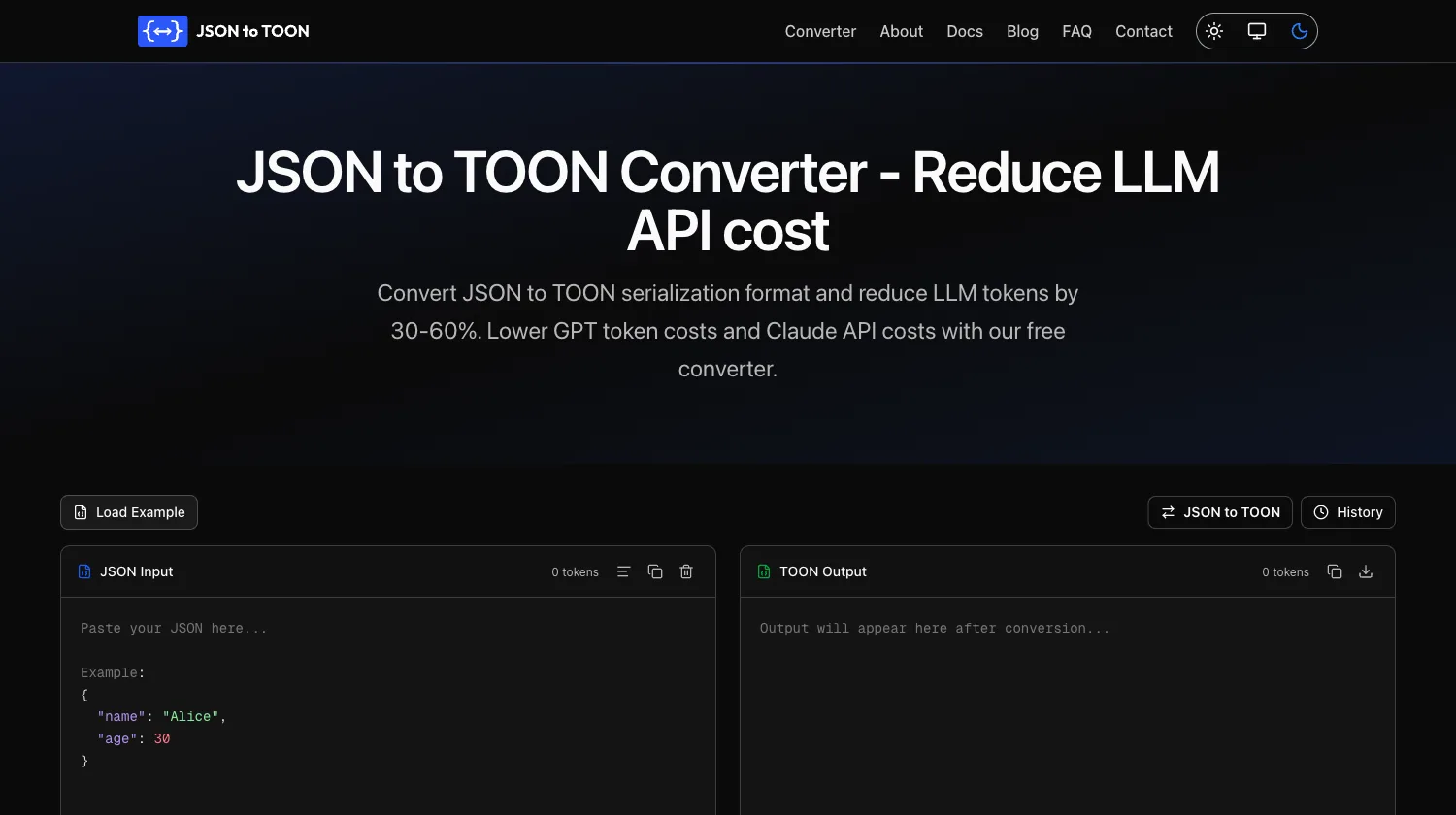Click the TOON output text area
The height and width of the screenshot is (815, 1456).
tap(1068, 706)
